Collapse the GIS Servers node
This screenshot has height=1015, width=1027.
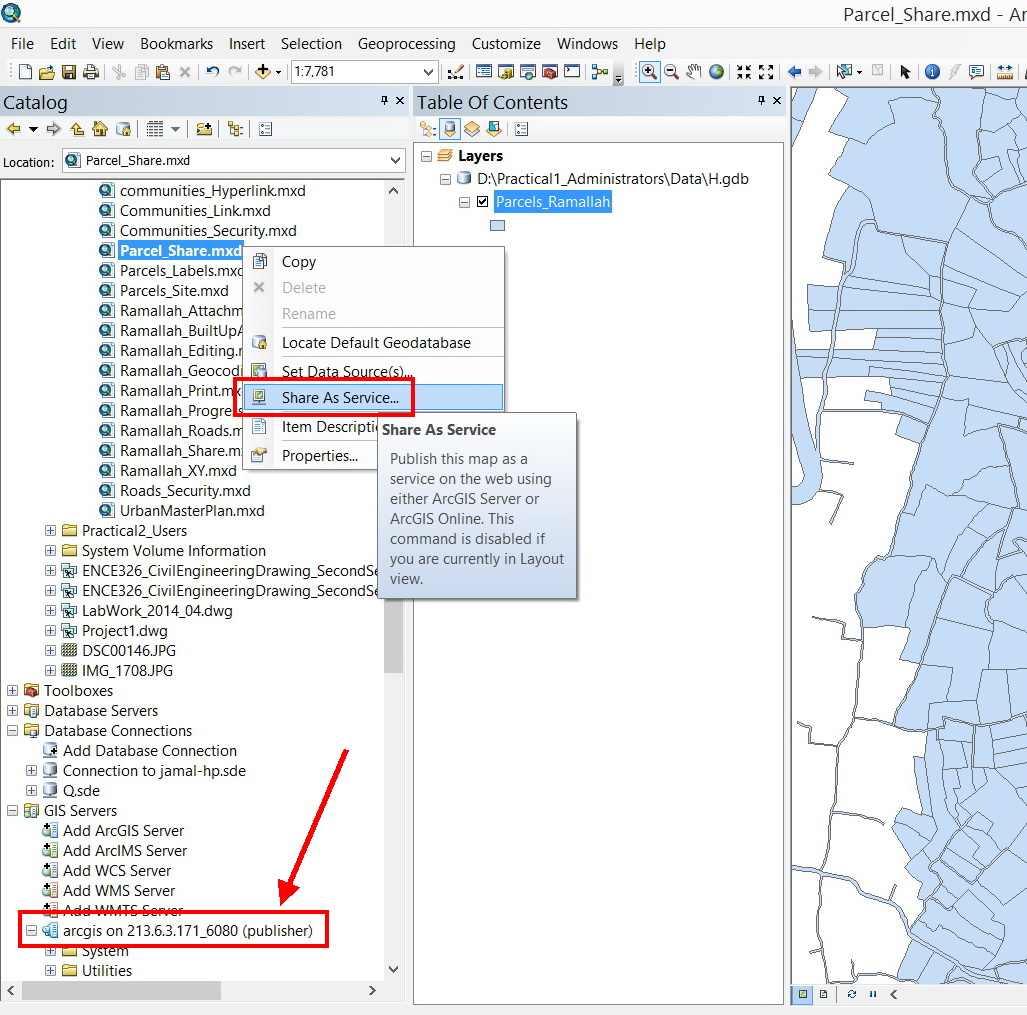13,811
